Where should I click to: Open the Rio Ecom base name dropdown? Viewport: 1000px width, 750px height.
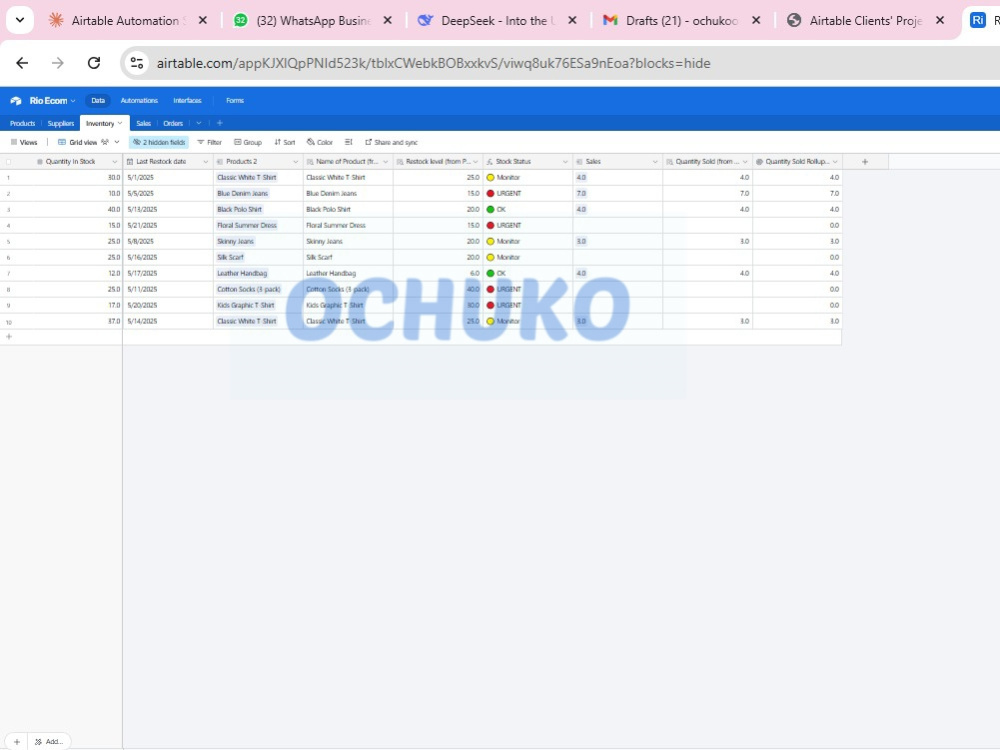pyautogui.click(x=52, y=101)
